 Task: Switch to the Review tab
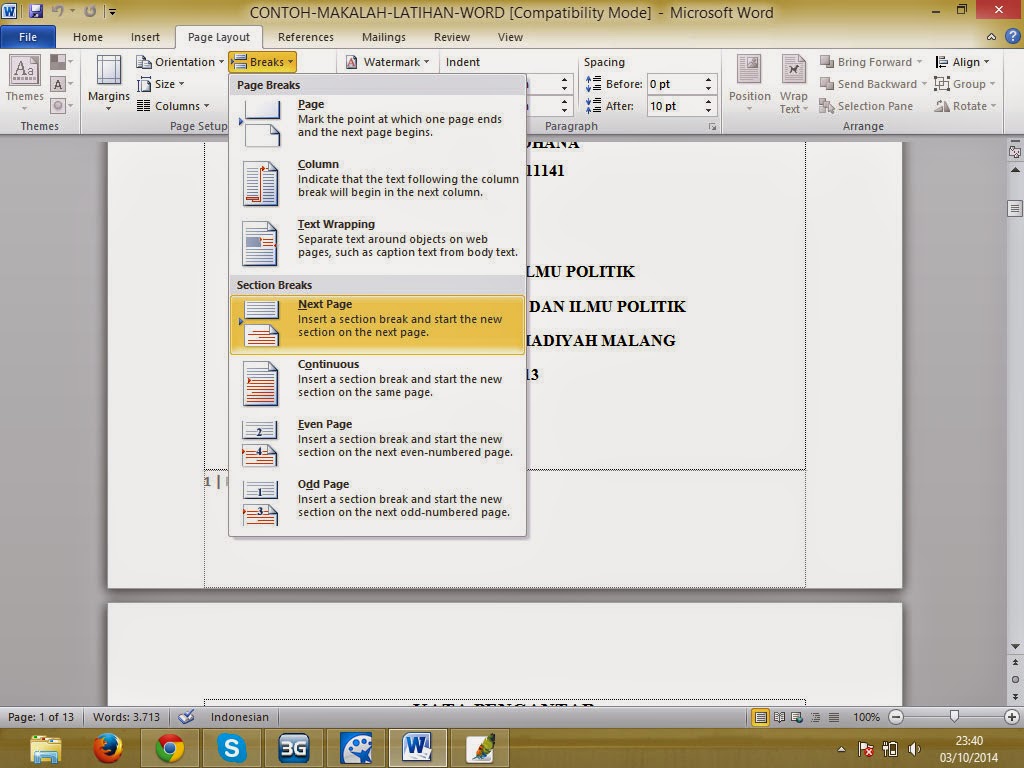pos(451,37)
